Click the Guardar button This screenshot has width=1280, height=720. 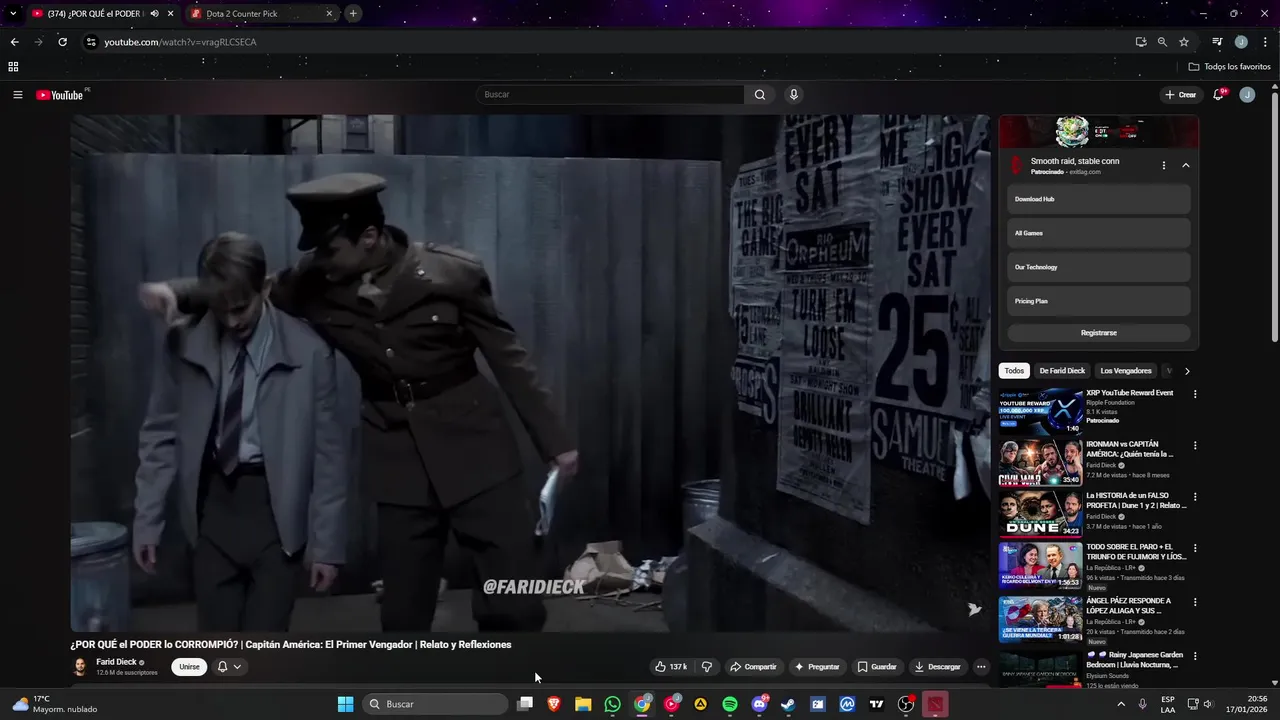click(x=877, y=667)
